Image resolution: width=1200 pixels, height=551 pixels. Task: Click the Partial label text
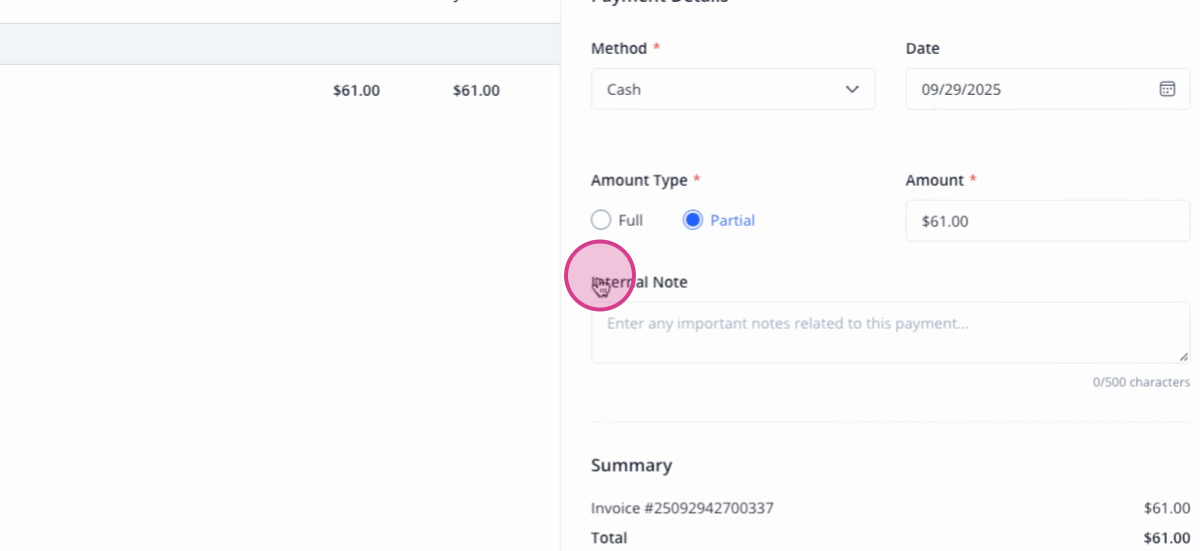pyautogui.click(x=732, y=220)
